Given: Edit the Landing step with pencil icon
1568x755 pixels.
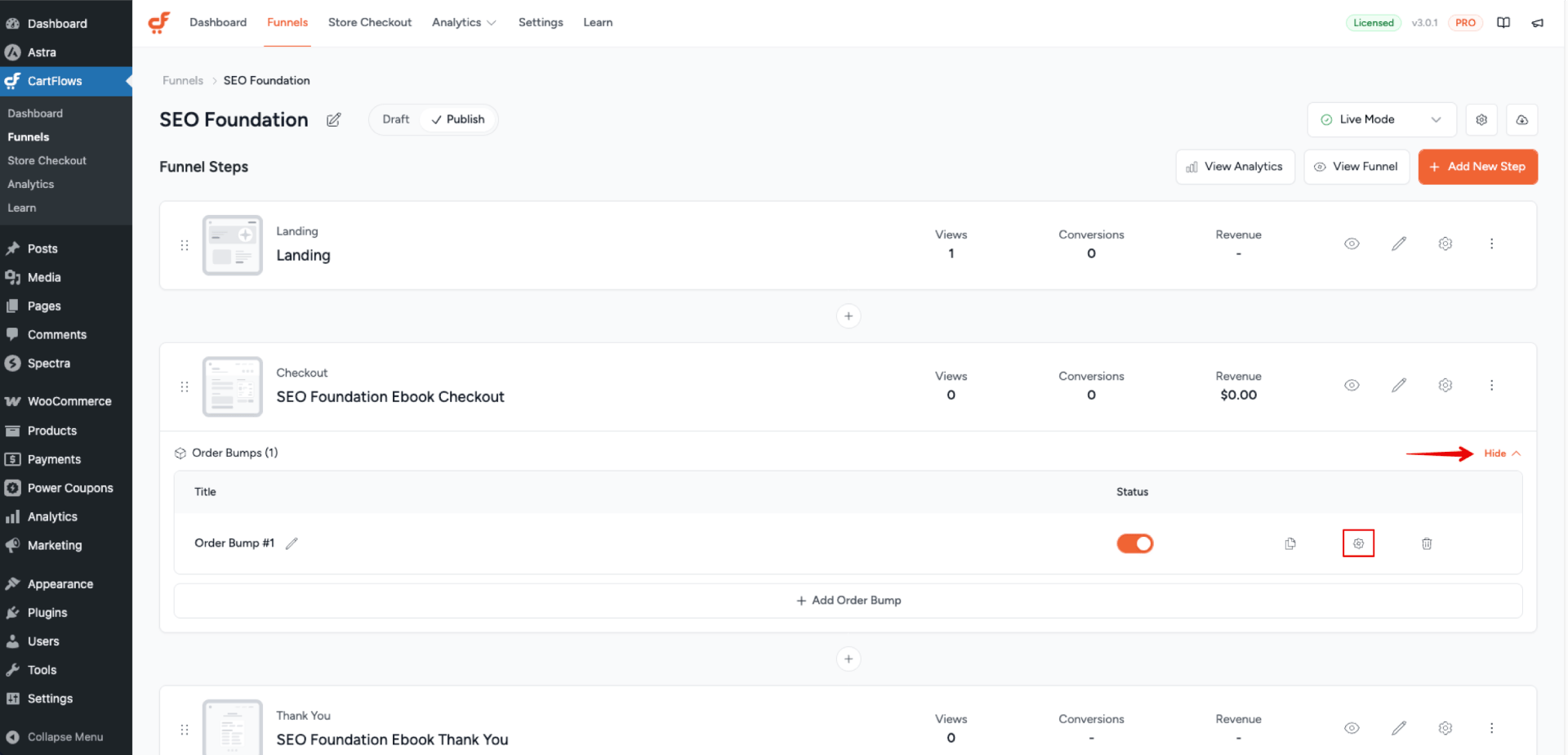Looking at the screenshot, I should [1399, 243].
